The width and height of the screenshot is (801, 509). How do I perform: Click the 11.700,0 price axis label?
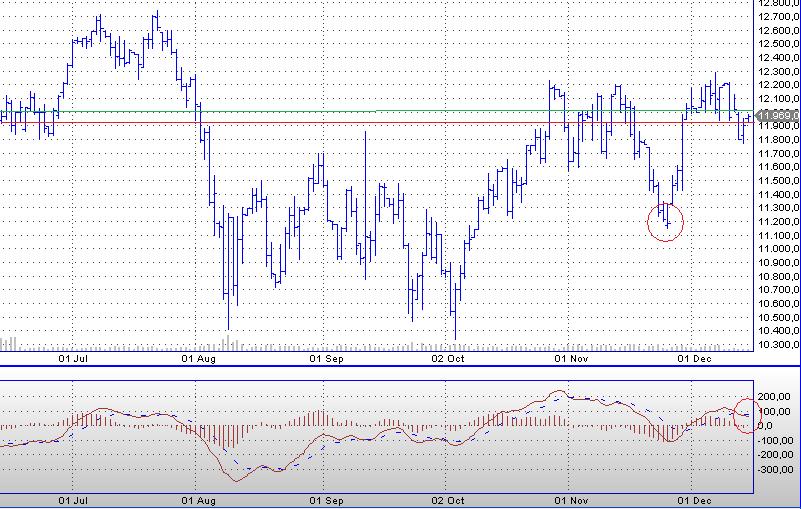click(x=779, y=153)
